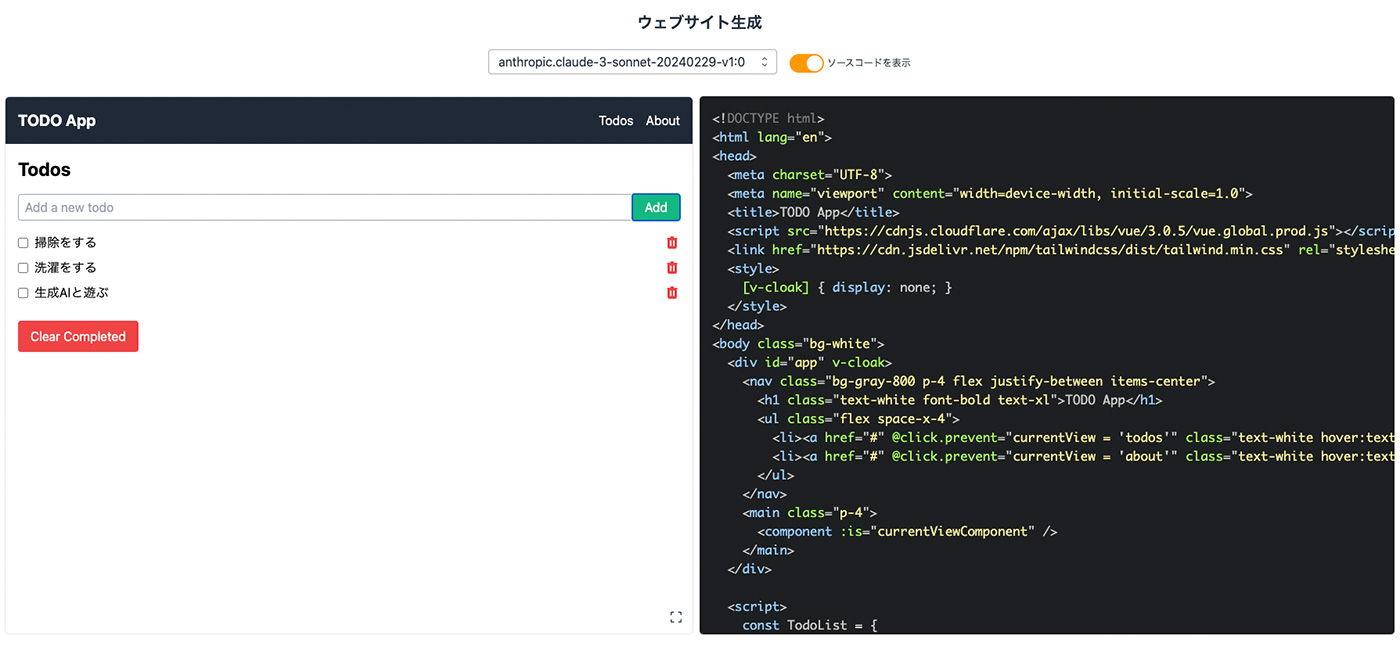Delete the 掃除をする todo with trash icon
Viewport: 1400px width, 661px height.
[x=672, y=243]
